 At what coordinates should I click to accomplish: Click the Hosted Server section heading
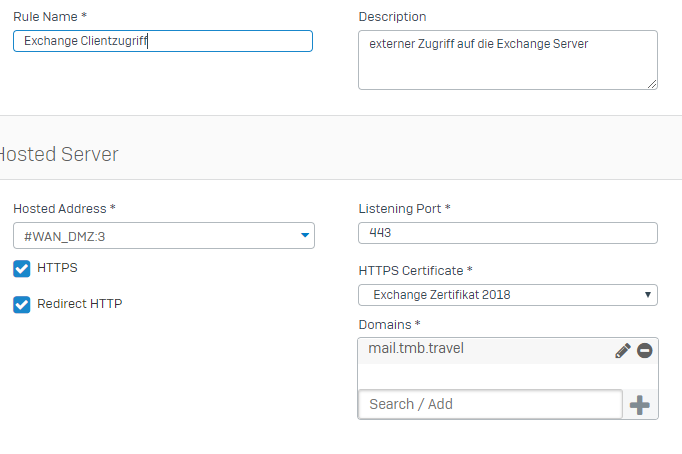[x=59, y=154]
